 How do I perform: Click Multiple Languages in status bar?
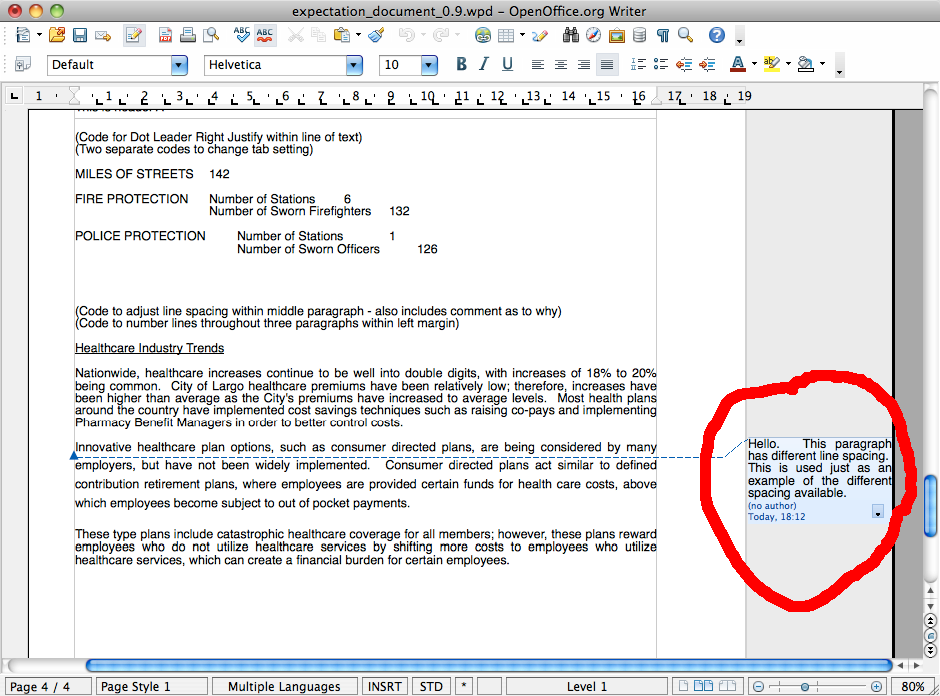[284, 686]
